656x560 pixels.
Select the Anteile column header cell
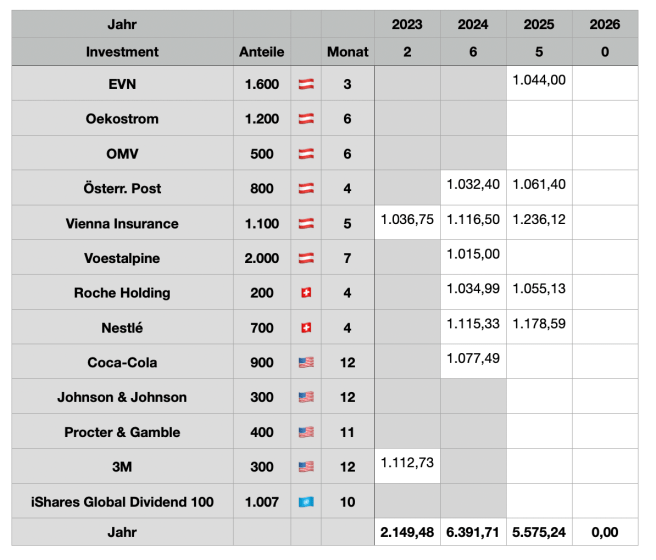(262, 51)
